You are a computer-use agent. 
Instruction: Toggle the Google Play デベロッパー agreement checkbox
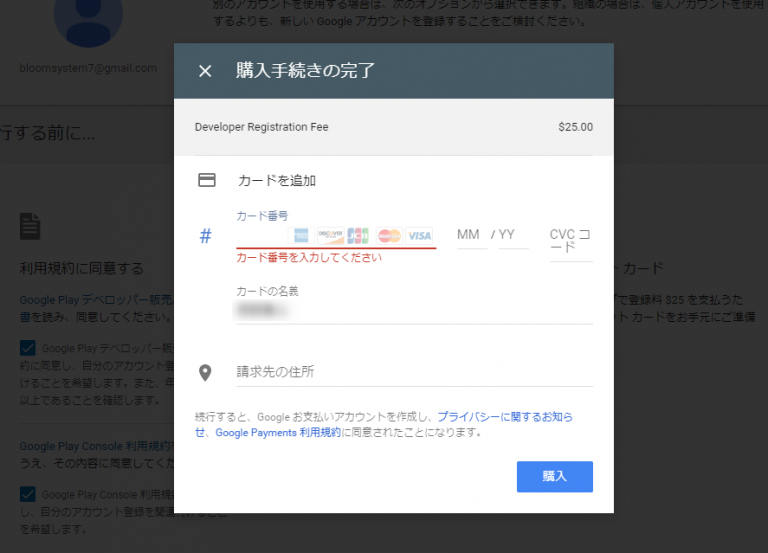point(28,347)
